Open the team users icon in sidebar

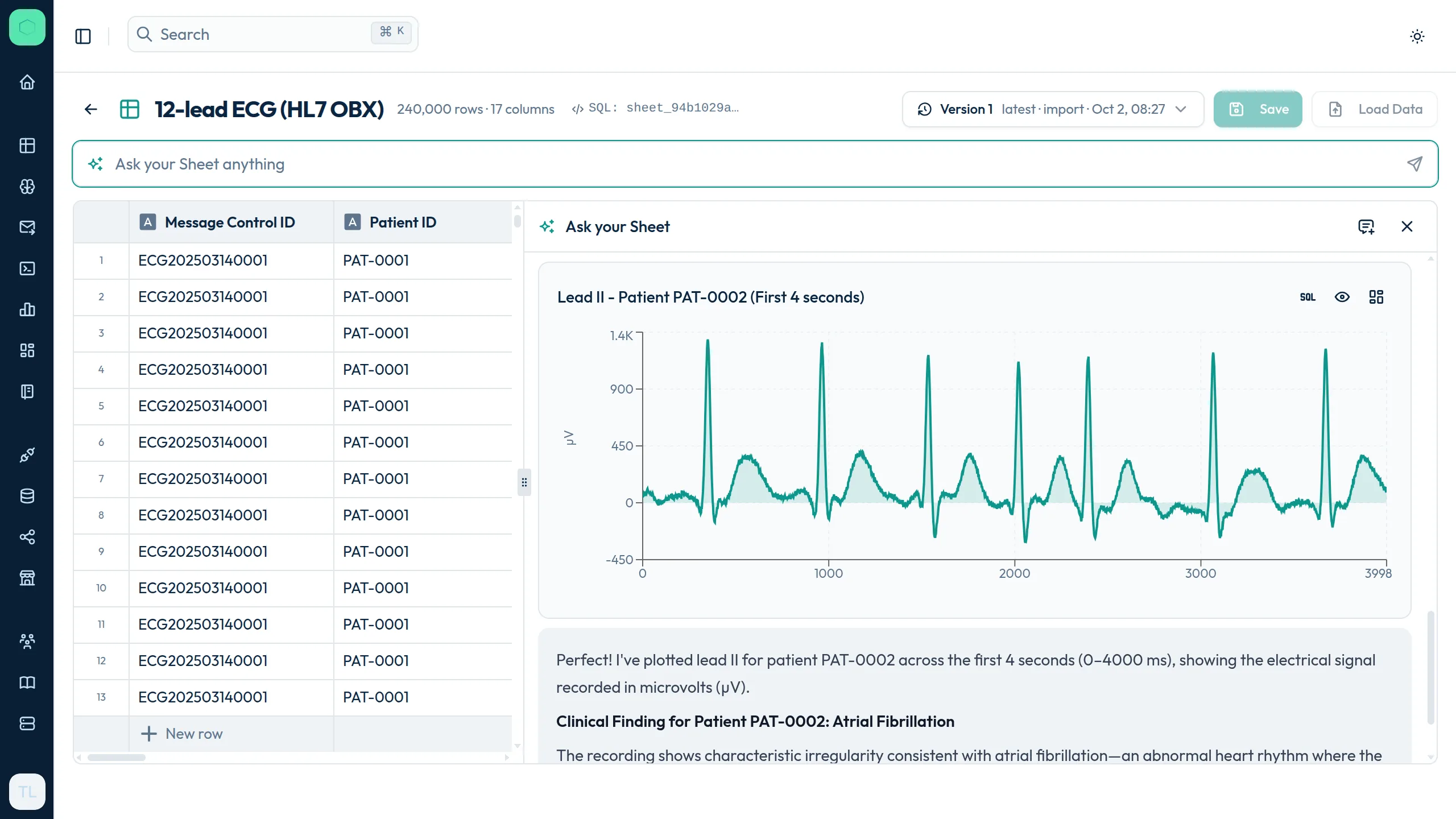[x=27, y=642]
